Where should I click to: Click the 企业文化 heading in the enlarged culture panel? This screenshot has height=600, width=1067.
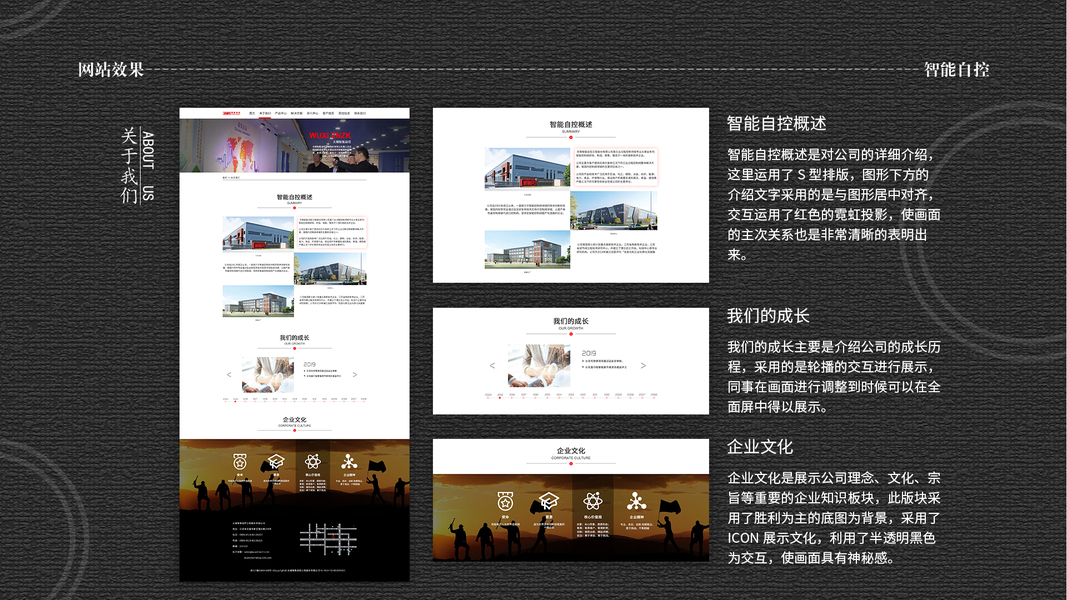tap(571, 450)
